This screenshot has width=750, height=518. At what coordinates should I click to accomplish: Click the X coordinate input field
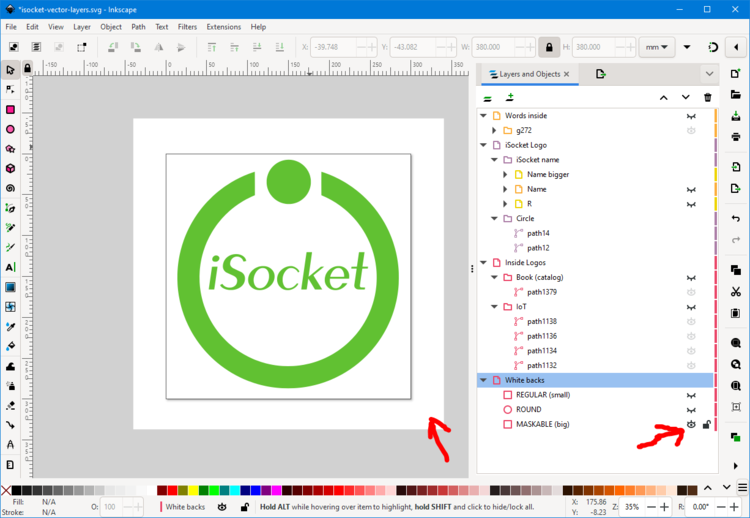pos(333,47)
